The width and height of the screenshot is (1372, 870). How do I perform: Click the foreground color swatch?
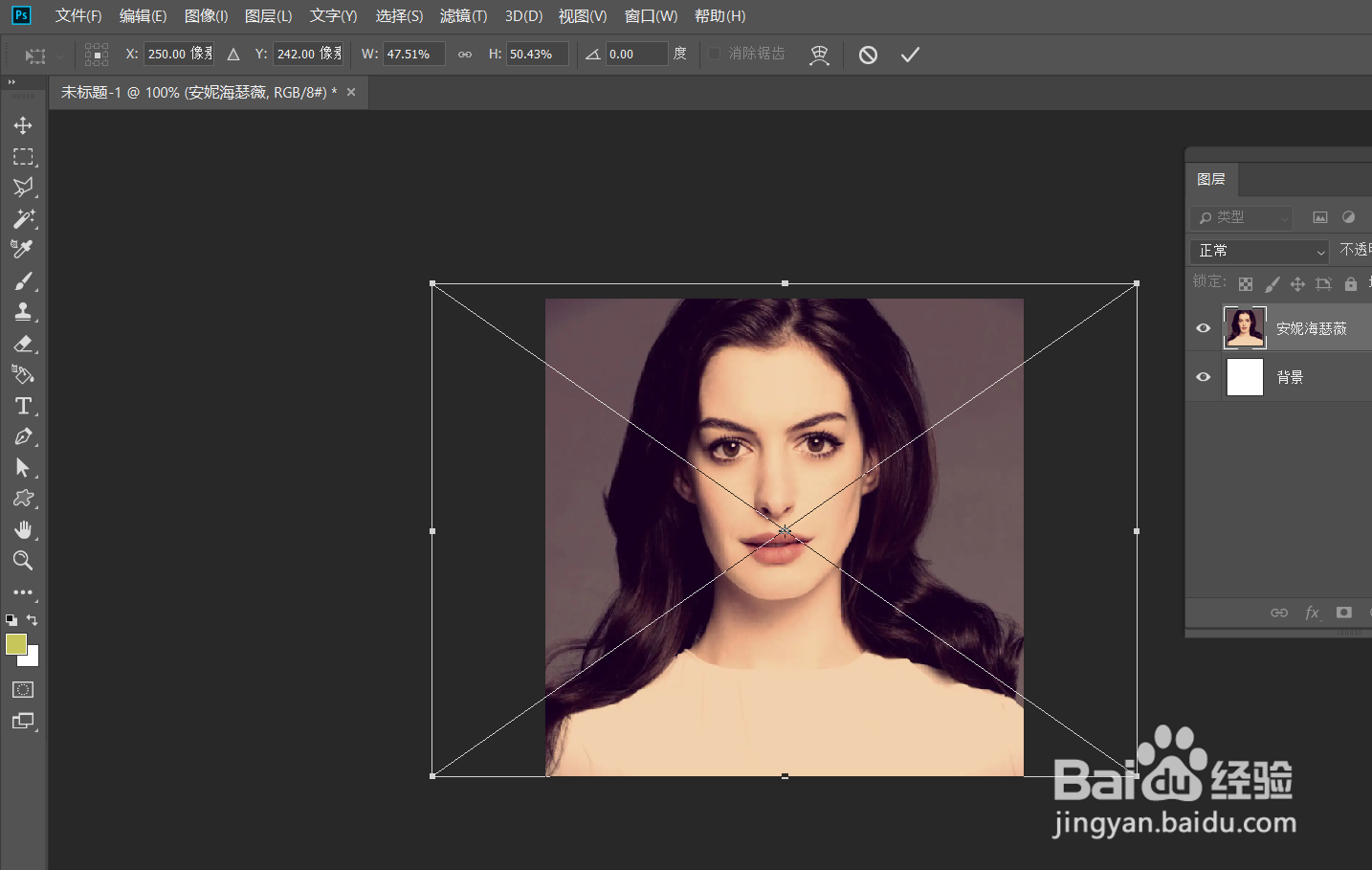(x=15, y=644)
